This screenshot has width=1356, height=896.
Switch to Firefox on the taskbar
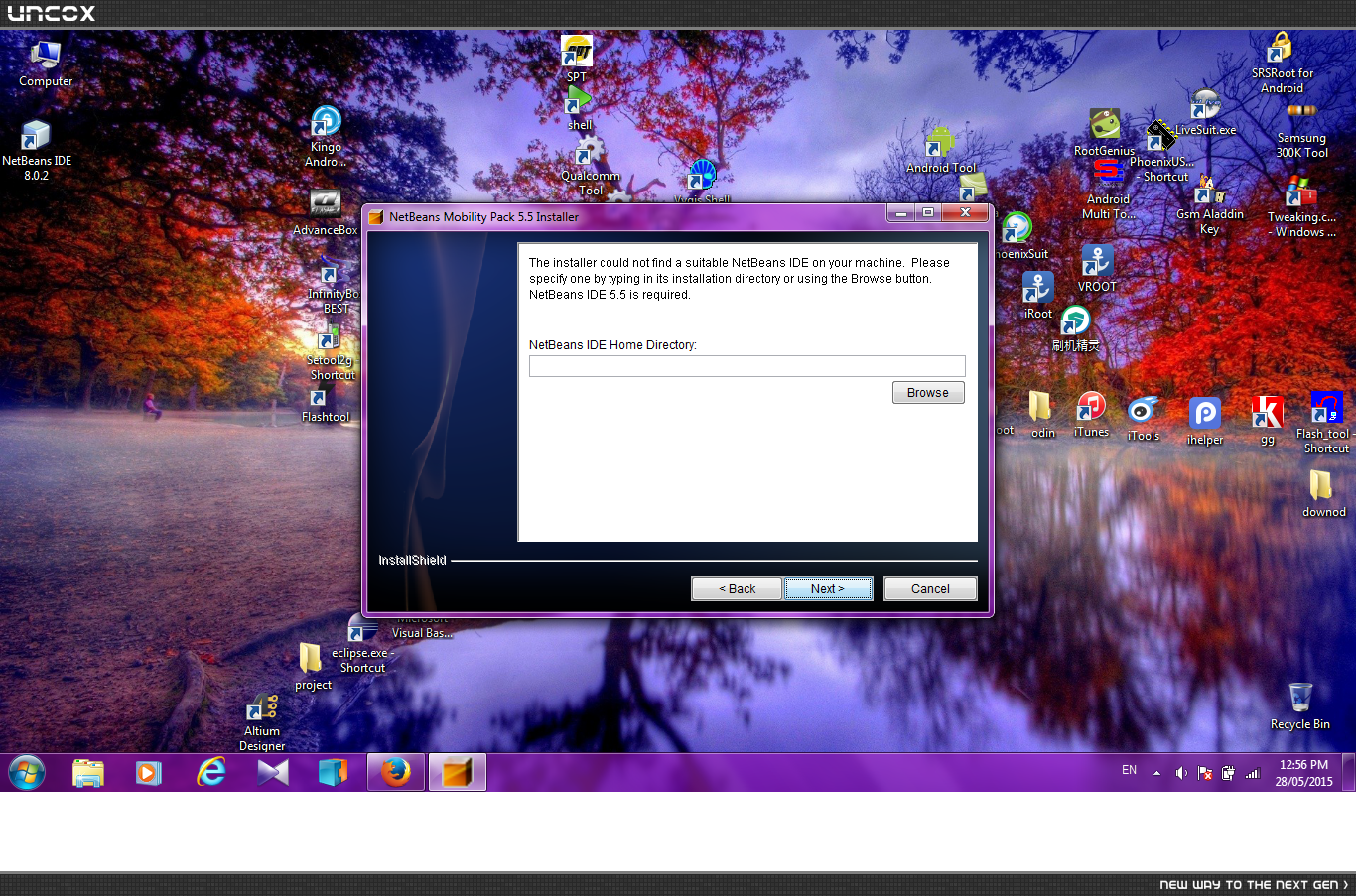tap(396, 772)
